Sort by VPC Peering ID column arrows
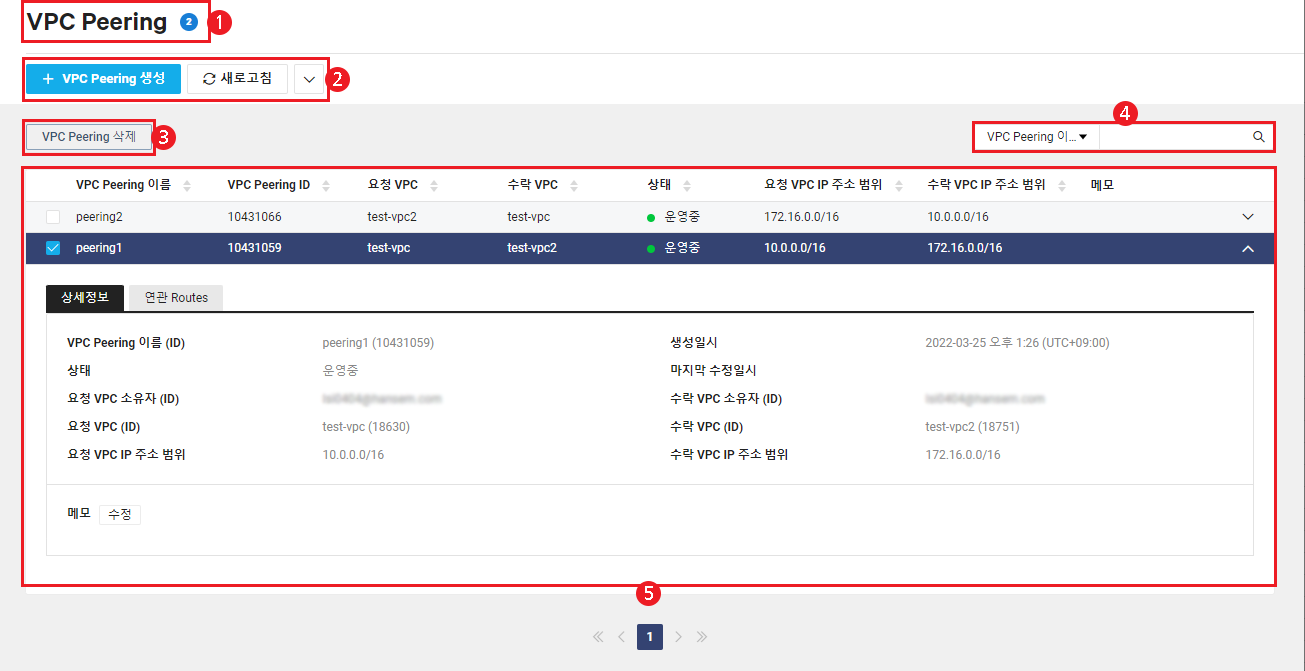 pos(327,185)
